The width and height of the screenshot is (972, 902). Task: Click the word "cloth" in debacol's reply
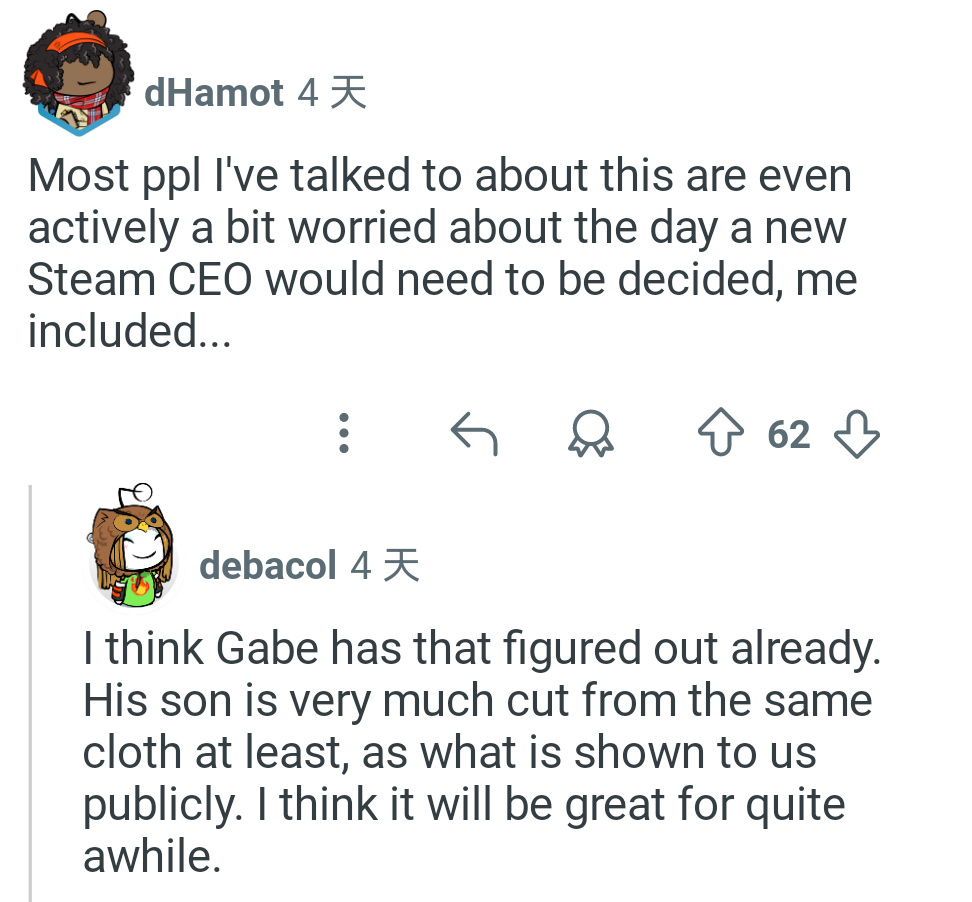133,753
